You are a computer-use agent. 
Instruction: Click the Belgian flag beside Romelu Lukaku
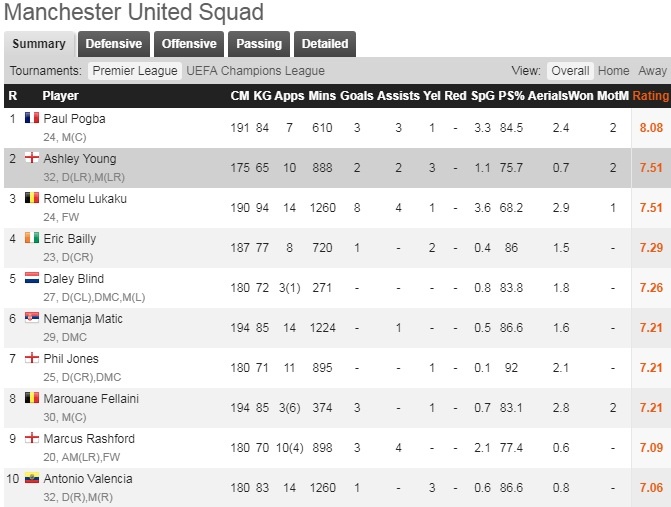pos(31,198)
